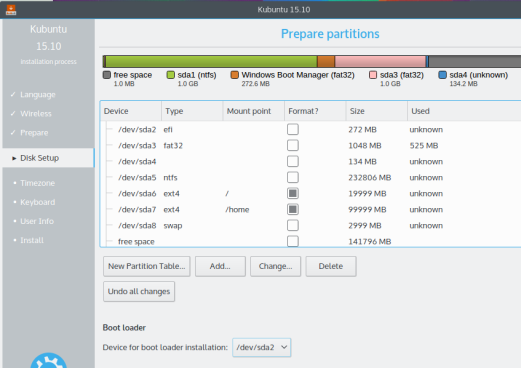Click the blue sda4 (unknown) legend swatch

click(442, 75)
